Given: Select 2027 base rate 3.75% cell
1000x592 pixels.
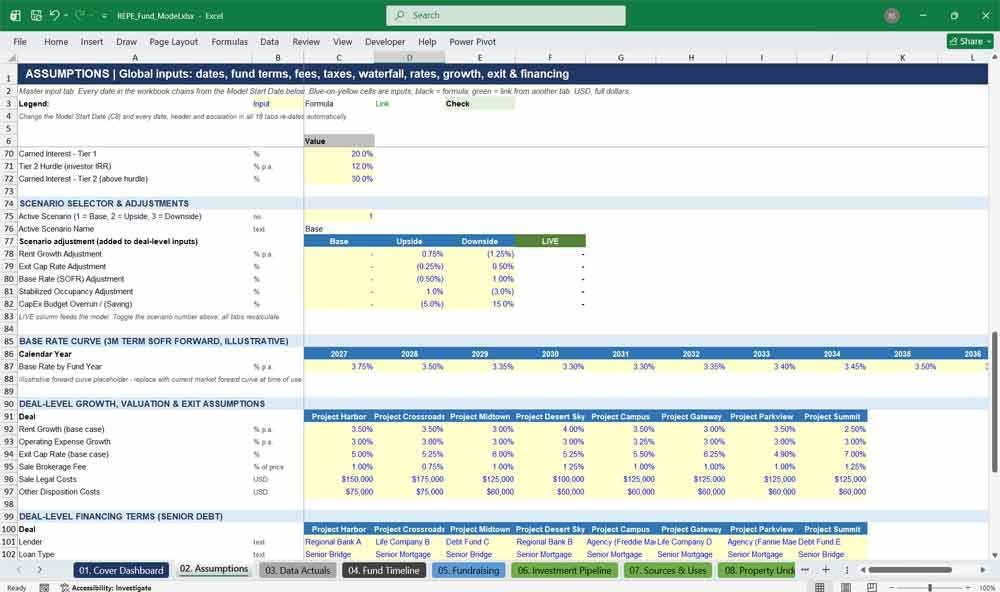Looking at the screenshot, I should pyautogui.click(x=339, y=367).
